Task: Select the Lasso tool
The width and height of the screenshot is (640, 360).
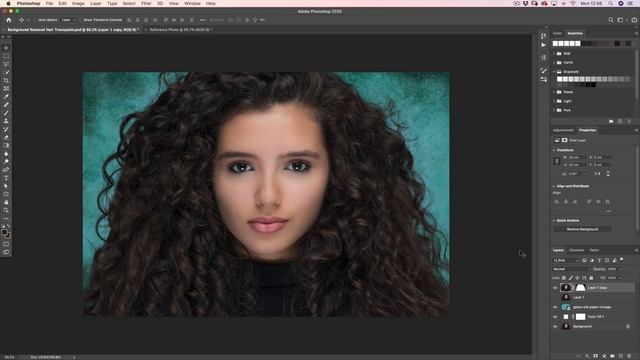Action: [6, 64]
